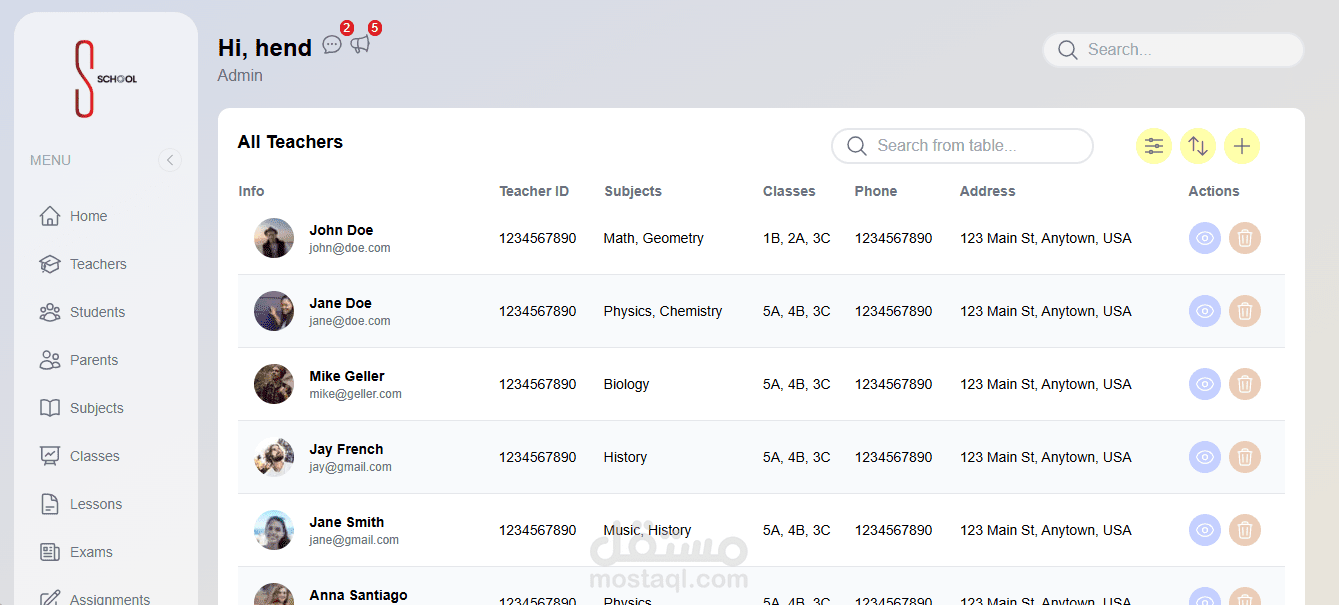Click the Mike Geller teacher name
The height and width of the screenshot is (605, 1339).
click(x=347, y=376)
